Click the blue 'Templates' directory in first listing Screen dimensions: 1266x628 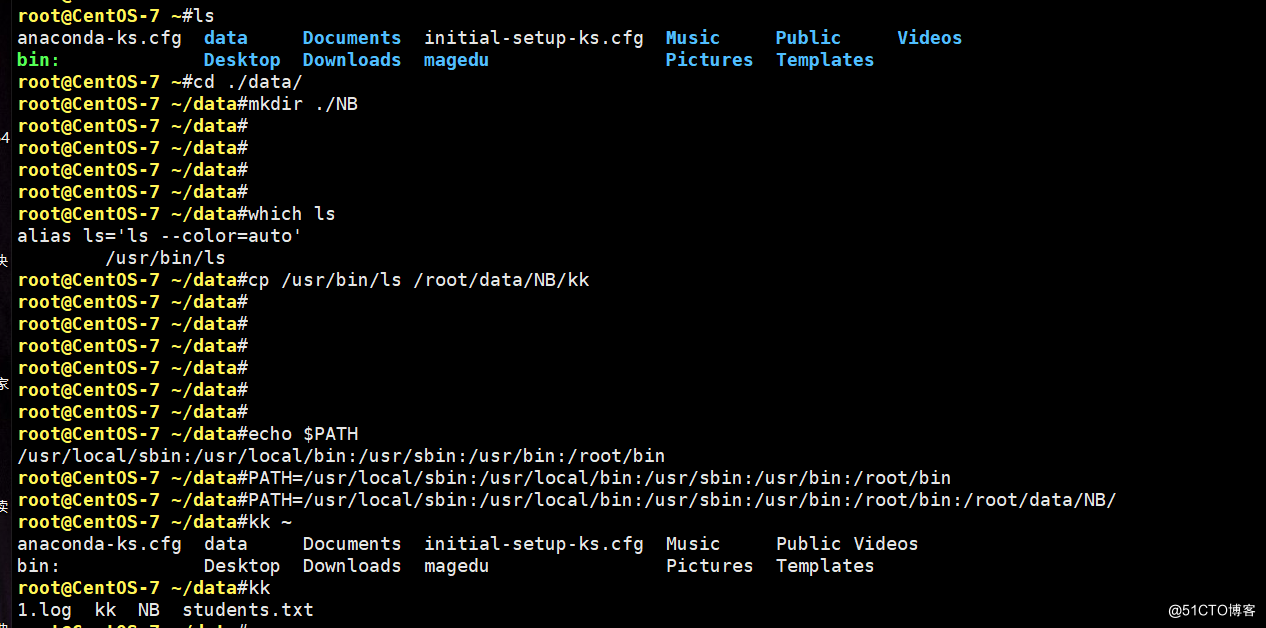click(825, 60)
